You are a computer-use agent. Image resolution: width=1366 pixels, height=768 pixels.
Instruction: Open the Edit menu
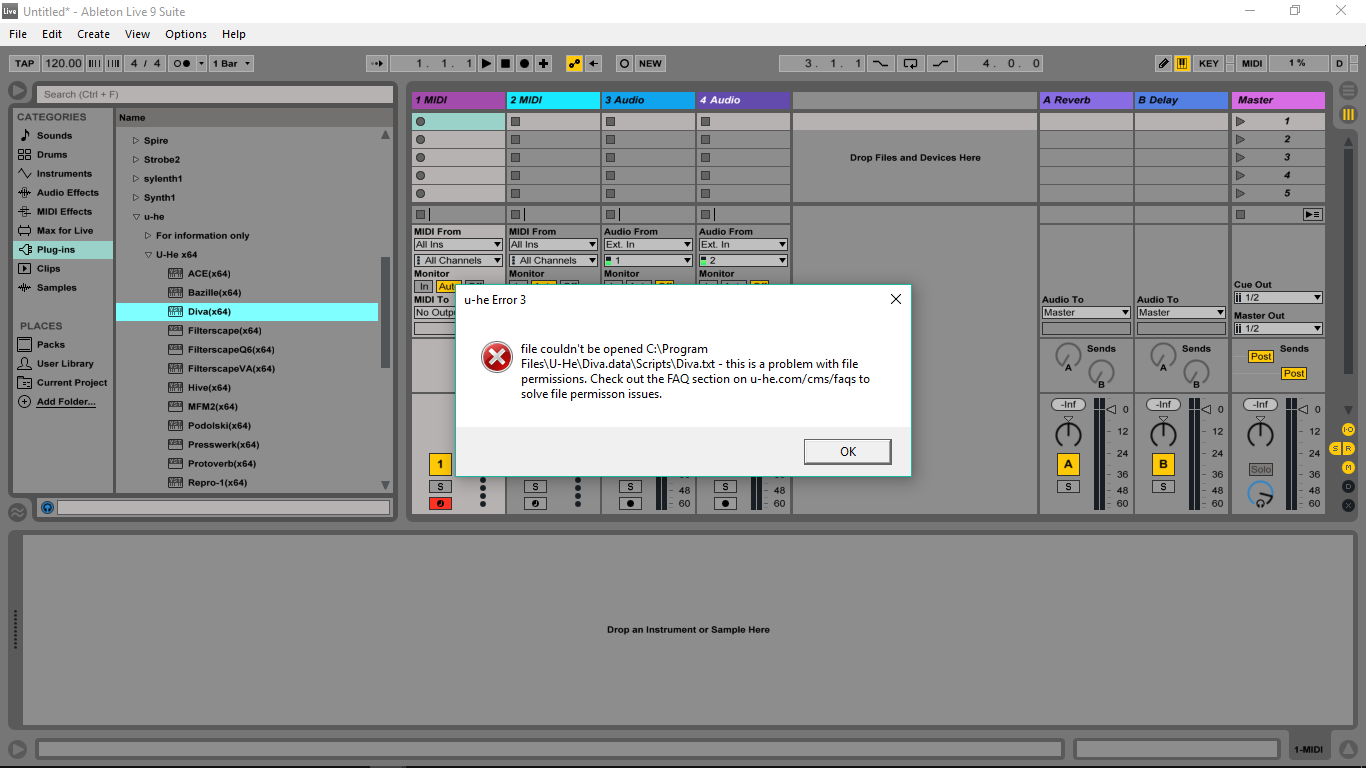point(52,34)
